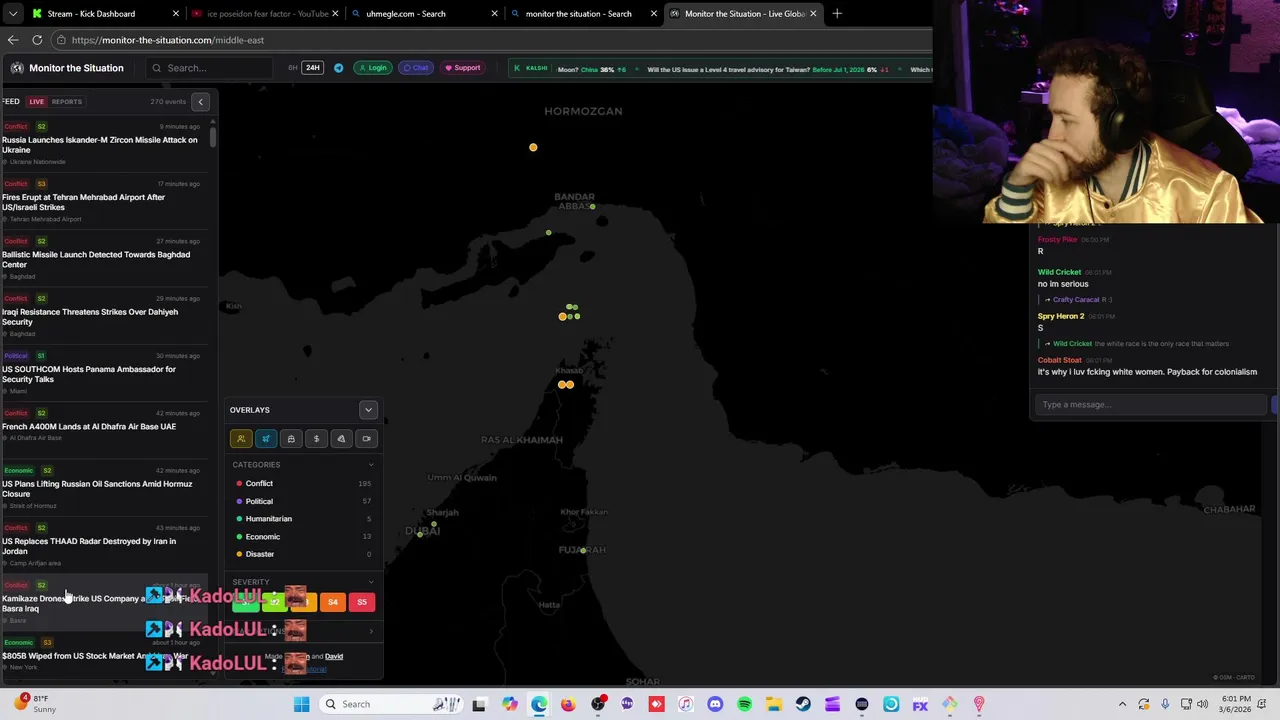The width and height of the screenshot is (1280, 720).
Task: Click the orange map marker below Hormozgan label
Action: coord(533,147)
